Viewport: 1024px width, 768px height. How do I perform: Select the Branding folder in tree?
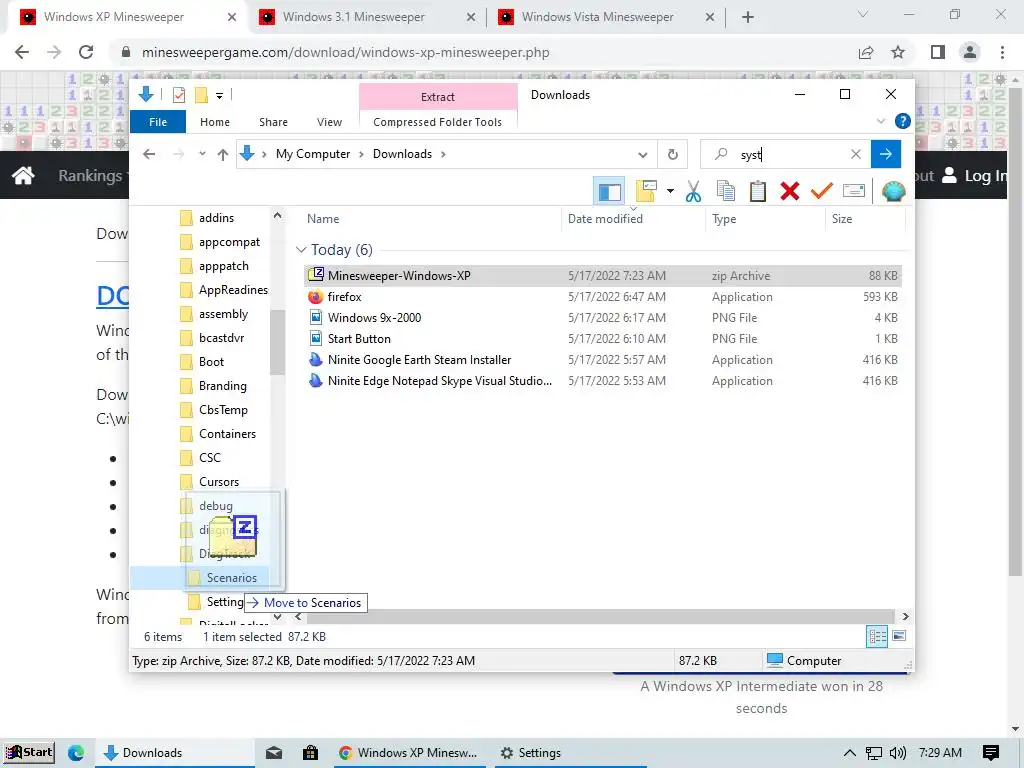pyautogui.click(x=214, y=386)
